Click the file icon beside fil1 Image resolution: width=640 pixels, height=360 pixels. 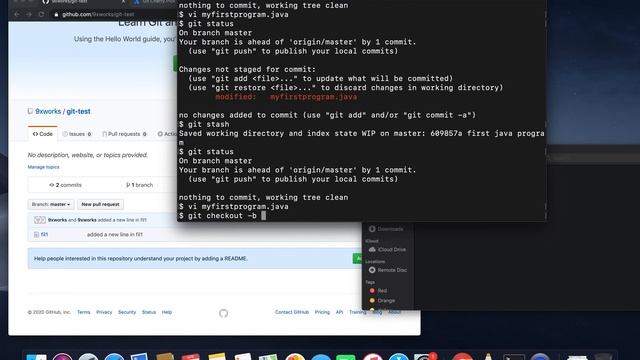point(36,234)
